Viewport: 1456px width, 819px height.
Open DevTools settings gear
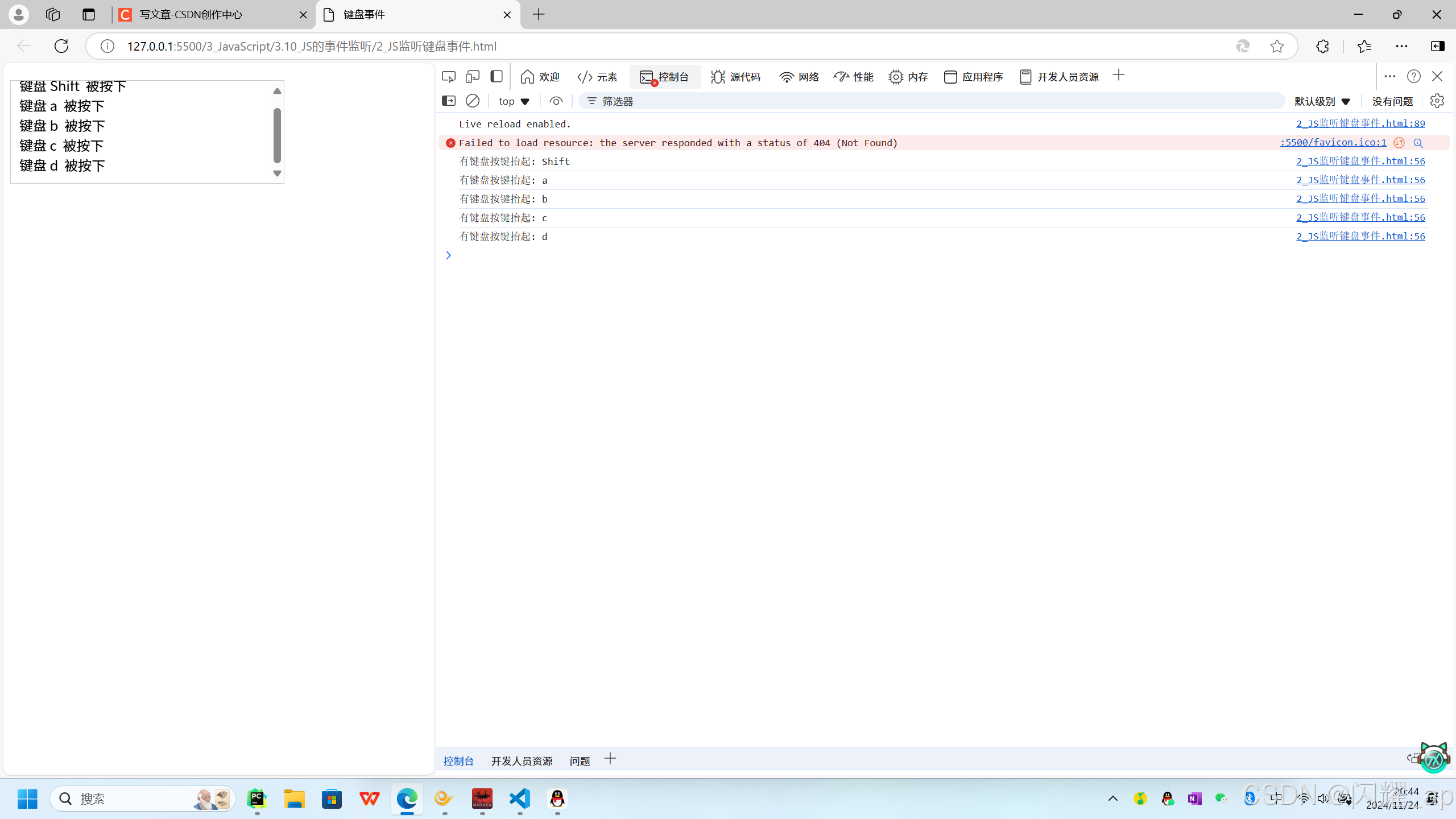(1437, 101)
